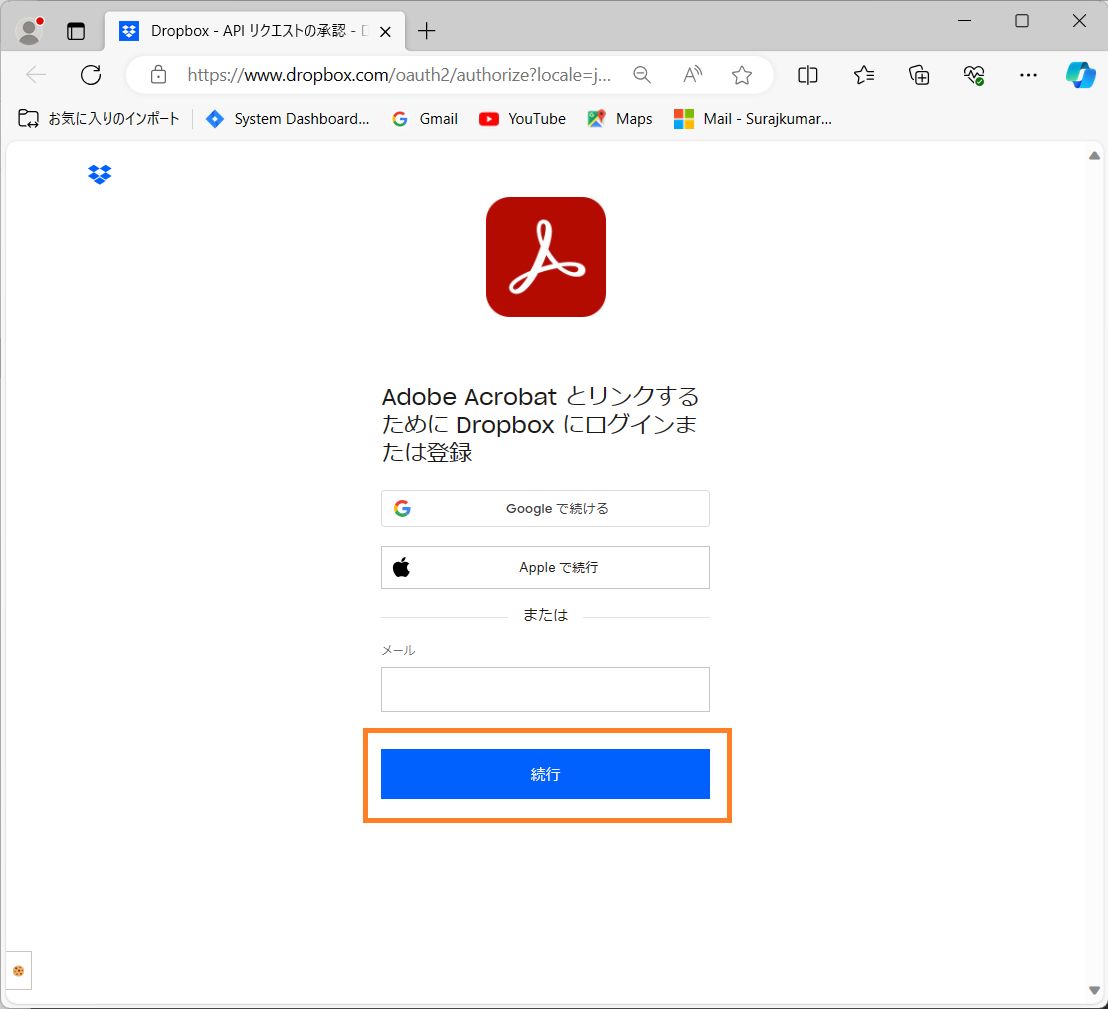The image size is (1108, 1009).
Task: Open the System Dashboard bookmark
Action: tap(287, 118)
